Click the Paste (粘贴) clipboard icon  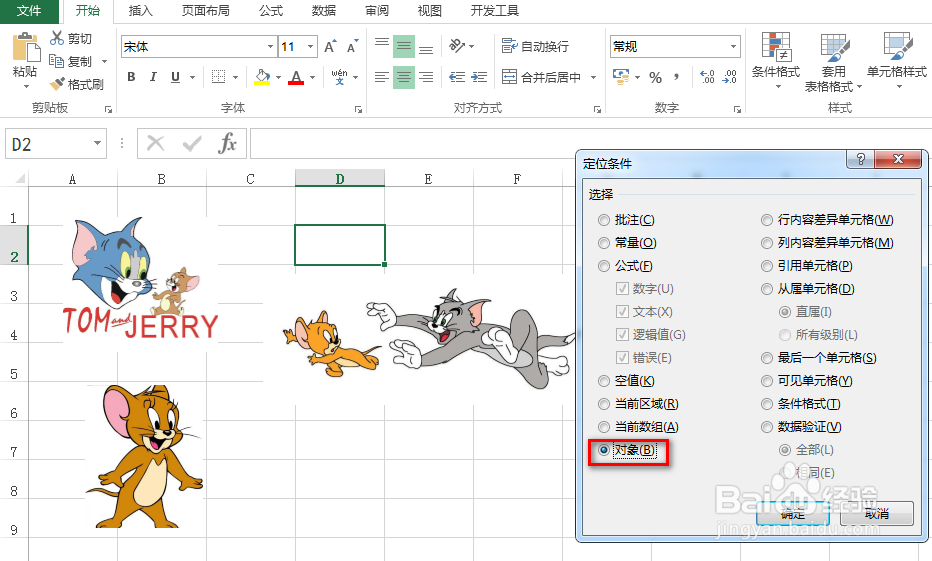[x=25, y=48]
